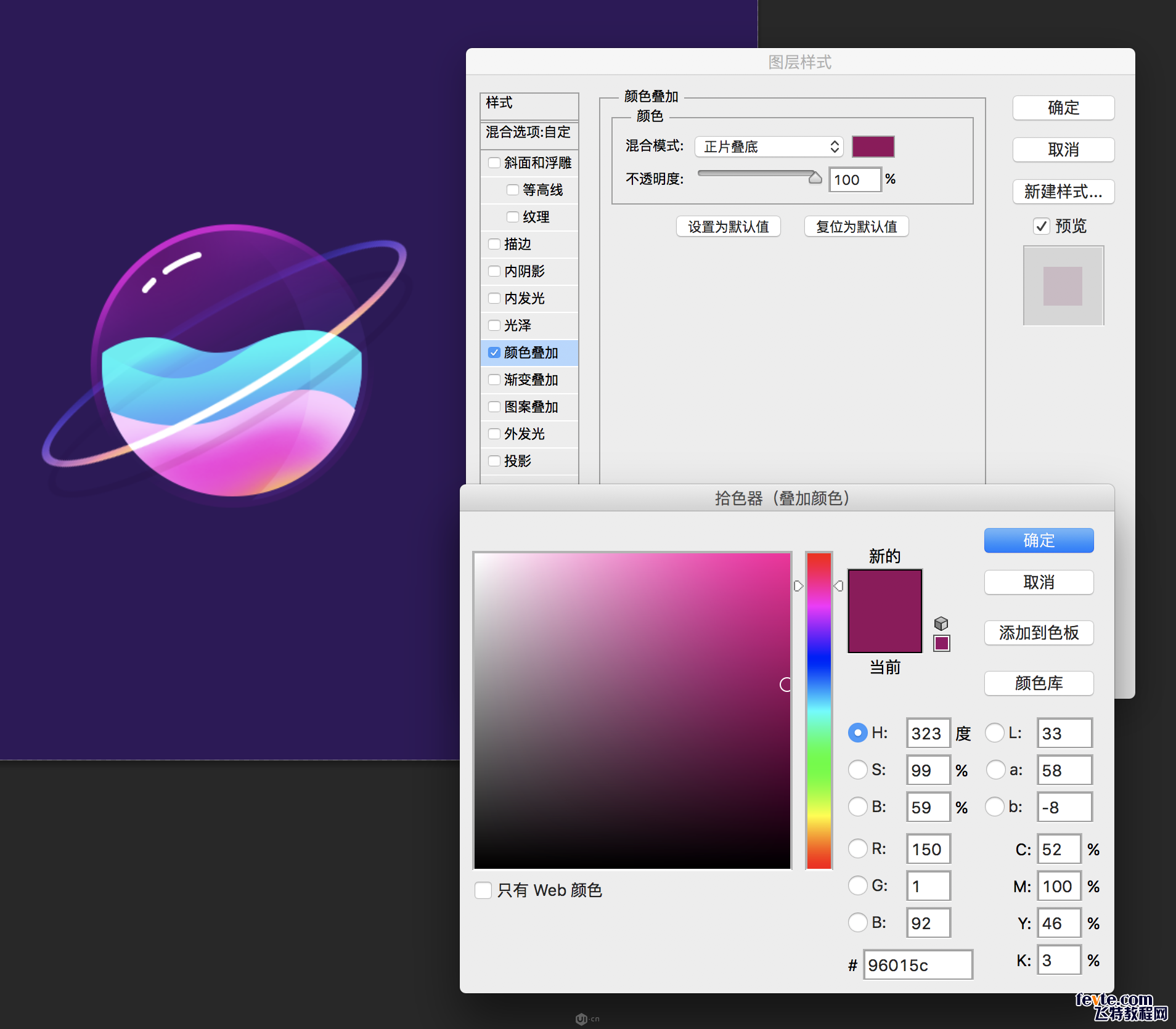Click the out-of-gamut warning cube icon

[941, 623]
